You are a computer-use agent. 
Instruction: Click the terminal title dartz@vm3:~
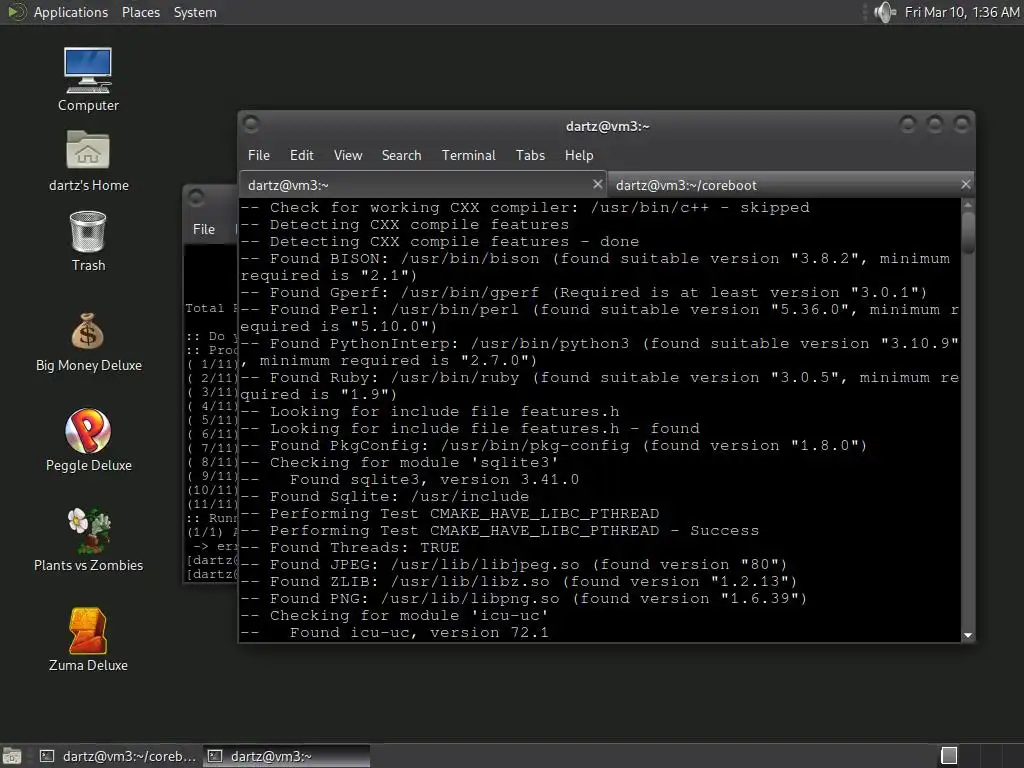click(607, 126)
